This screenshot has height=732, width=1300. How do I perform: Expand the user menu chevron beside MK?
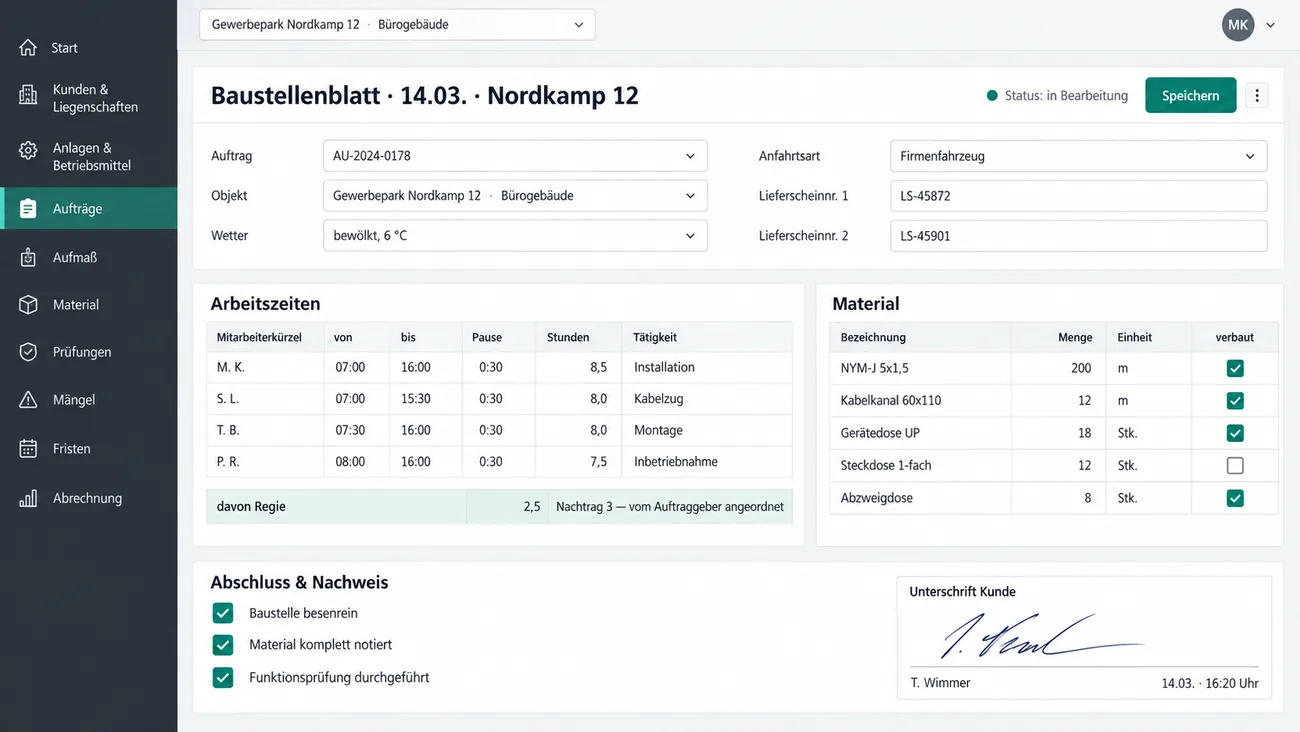tap(1270, 26)
